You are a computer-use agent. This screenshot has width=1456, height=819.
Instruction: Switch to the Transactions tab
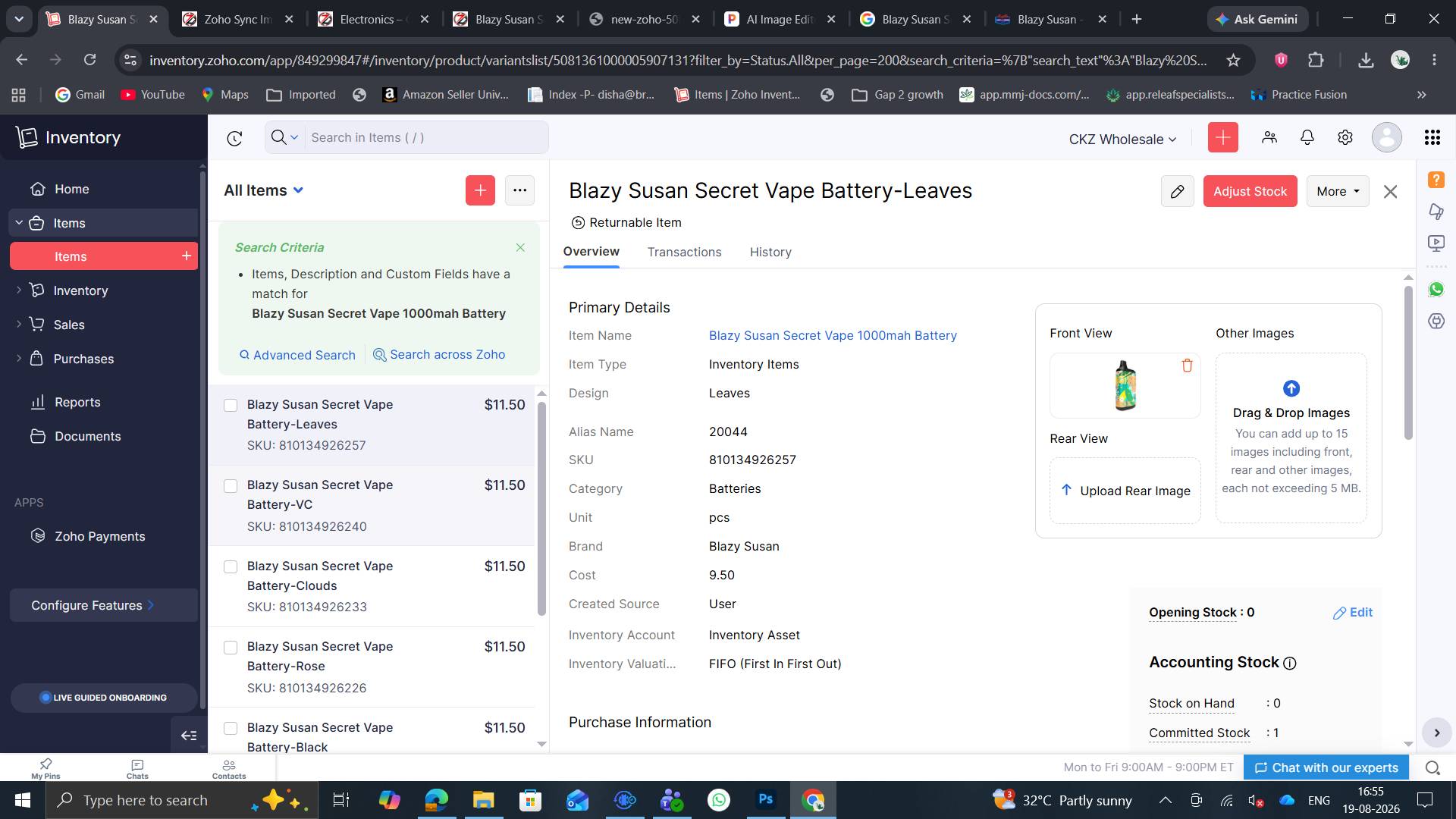pos(684,252)
